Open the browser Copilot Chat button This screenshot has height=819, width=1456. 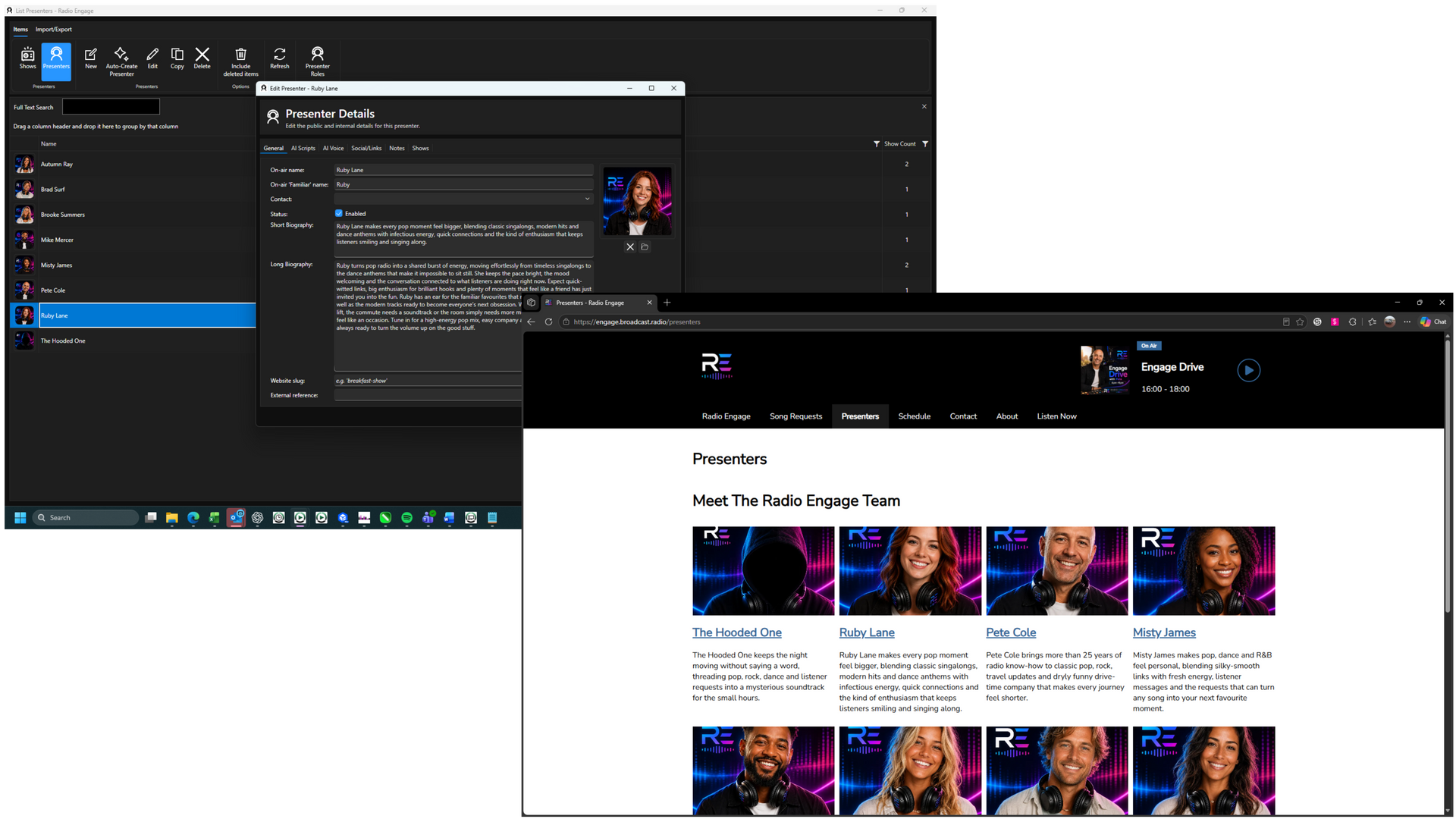pos(1433,322)
